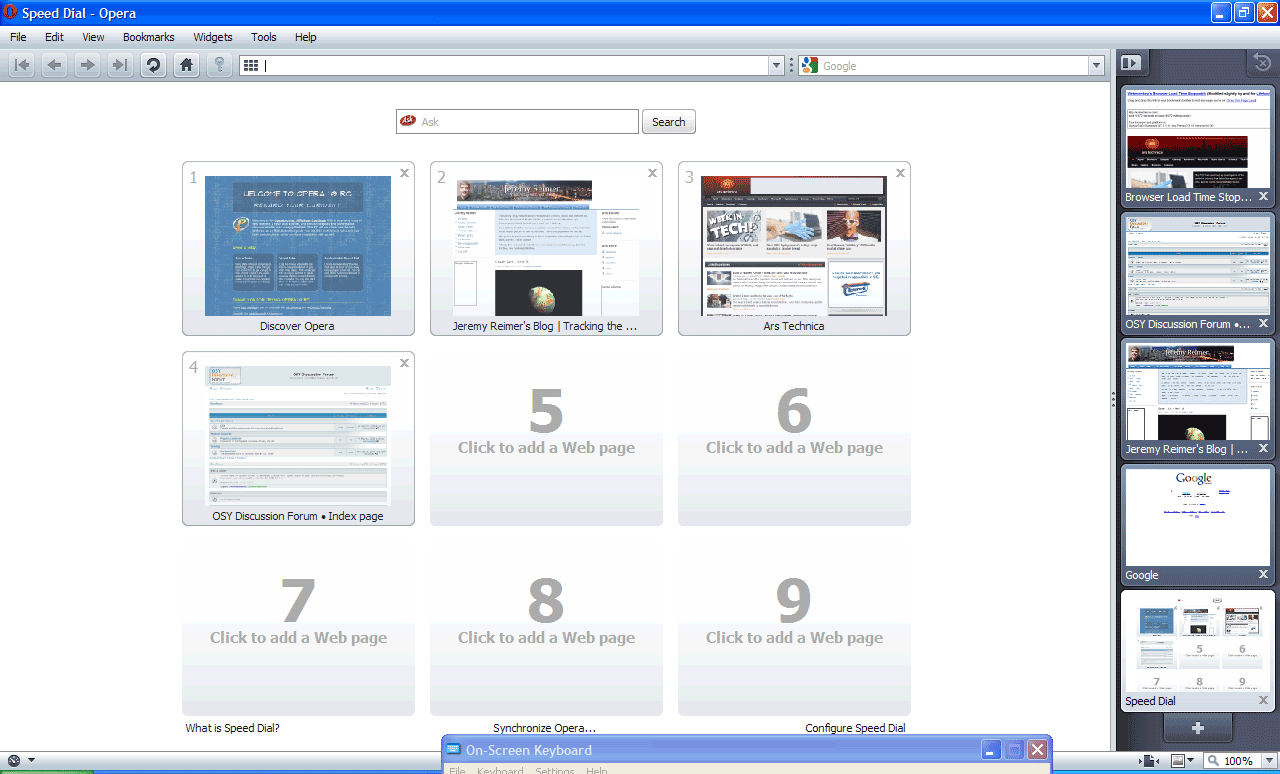Close the OSY Discussion Forum tab
1280x774 pixels.
click(x=1264, y=324)
